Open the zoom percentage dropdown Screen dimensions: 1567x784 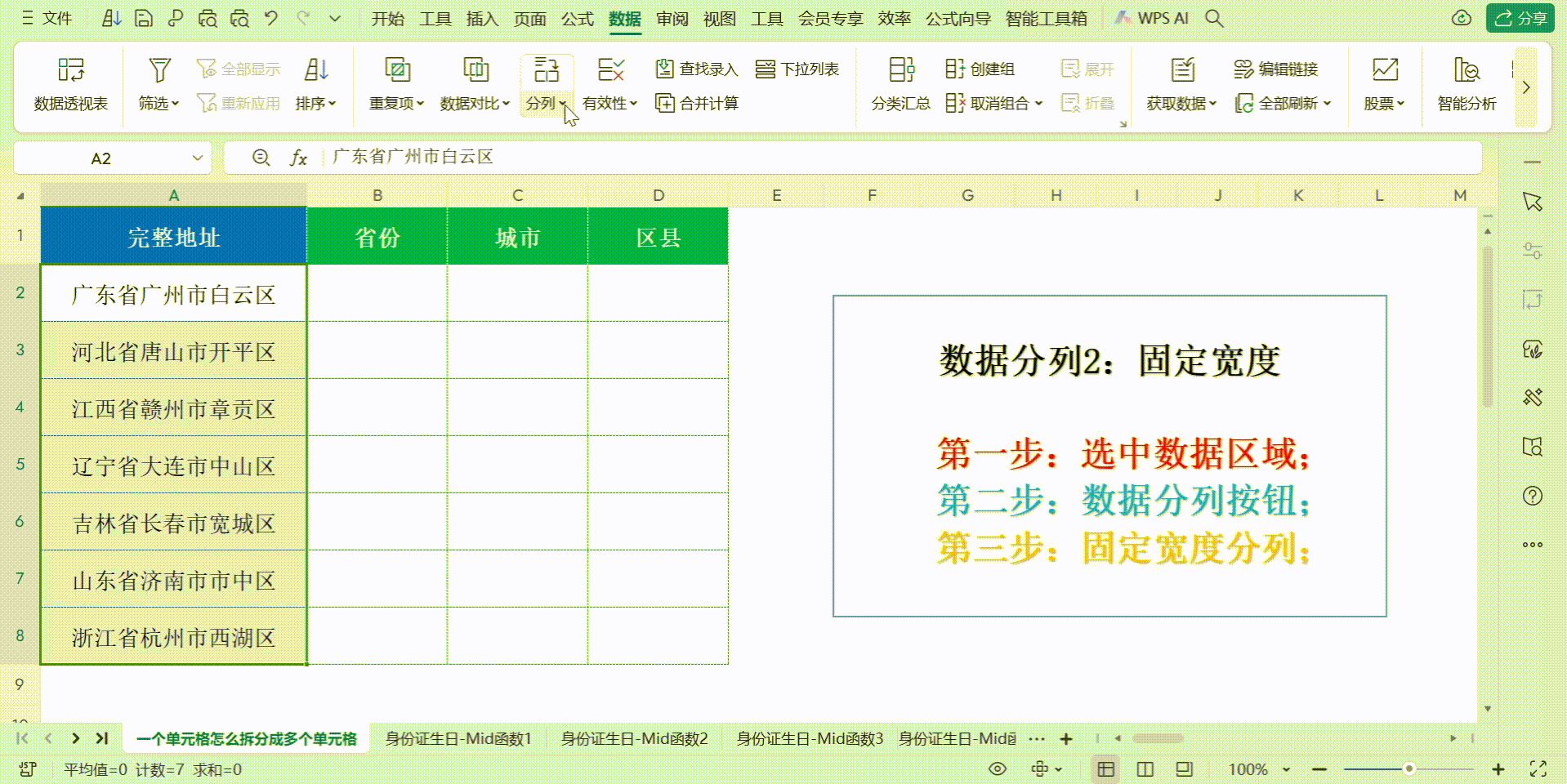[x=1286, y=769]
